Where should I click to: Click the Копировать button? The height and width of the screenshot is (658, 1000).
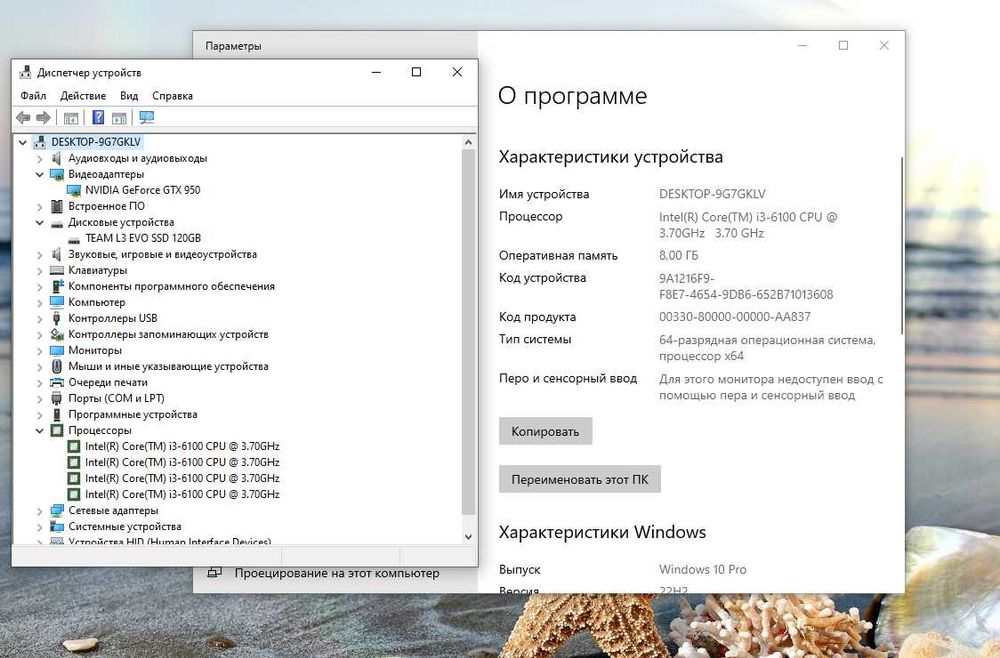[x=545, y=432]
